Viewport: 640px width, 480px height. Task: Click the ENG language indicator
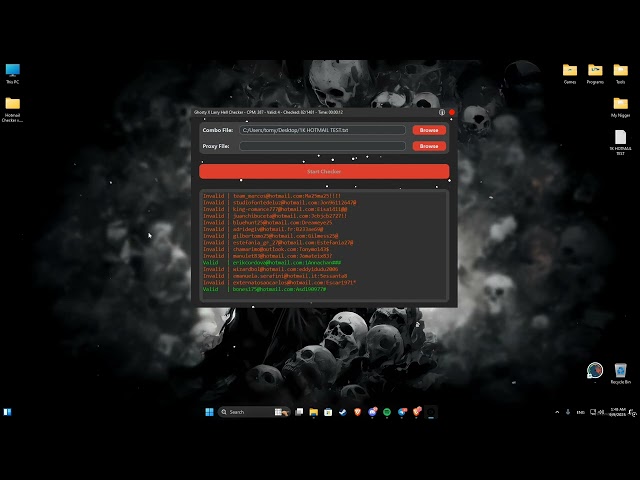pos(580,412)
